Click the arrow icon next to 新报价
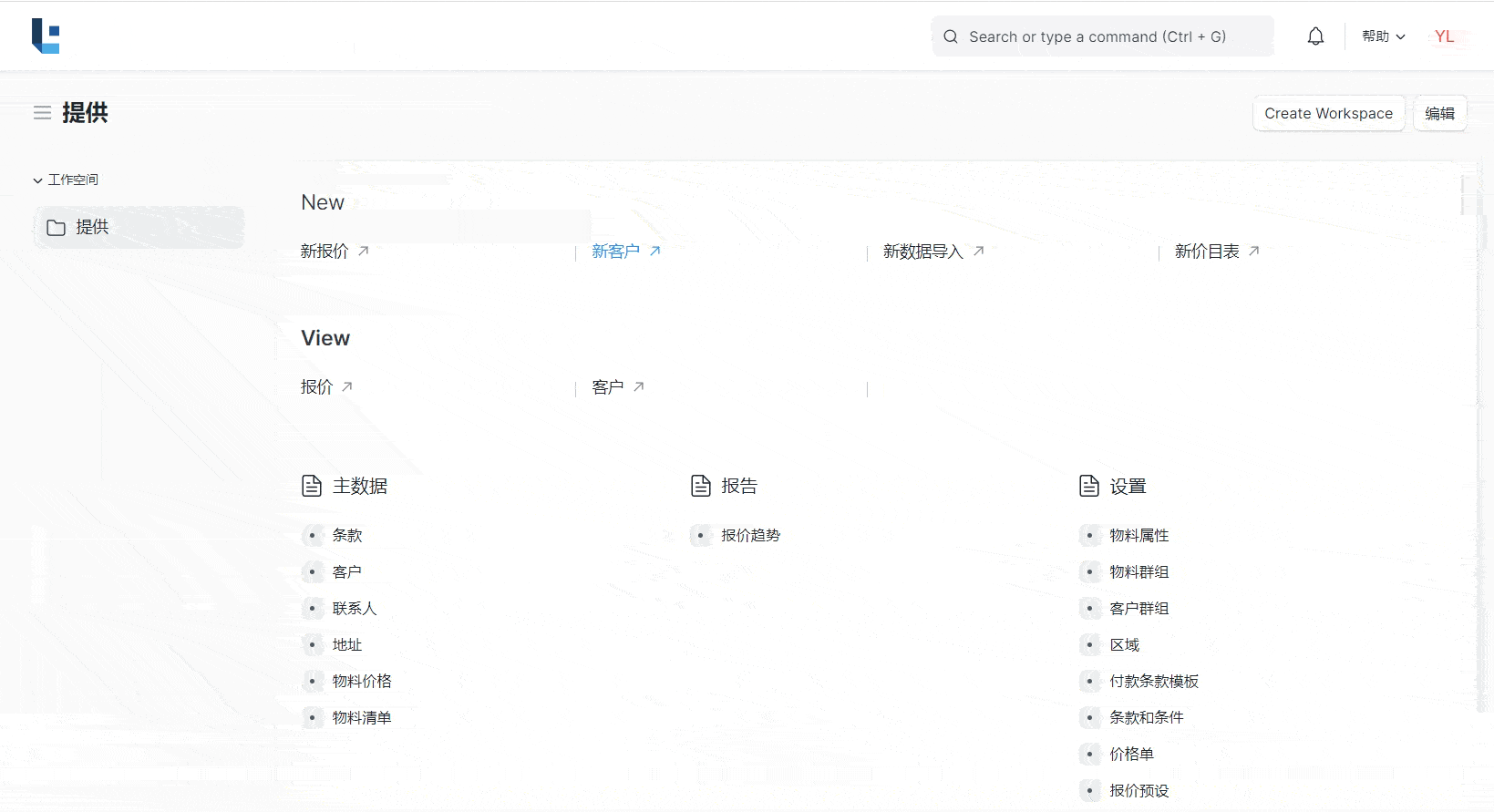The image size is (1494, 812). (x=364, y=251)
